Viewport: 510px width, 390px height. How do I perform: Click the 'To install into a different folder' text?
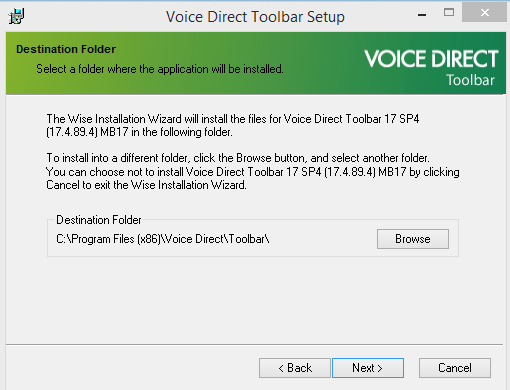click(253, 171)
